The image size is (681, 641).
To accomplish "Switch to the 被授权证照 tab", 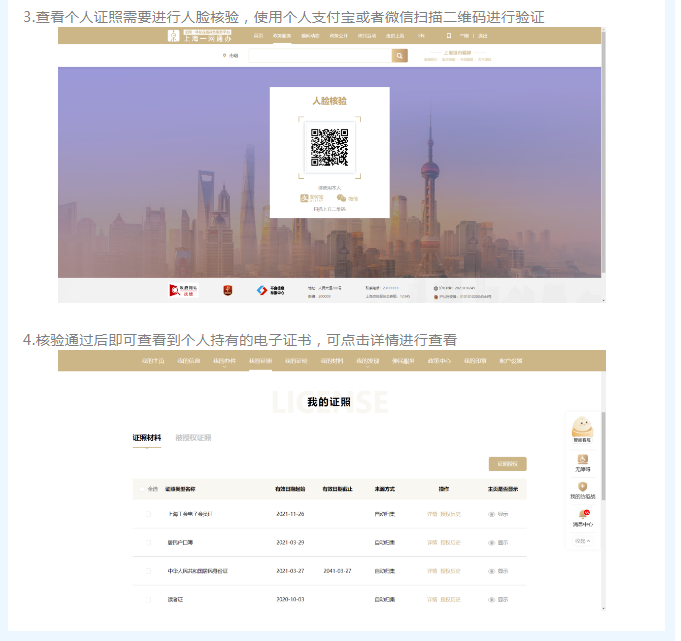I will click(x=193, y=437).
